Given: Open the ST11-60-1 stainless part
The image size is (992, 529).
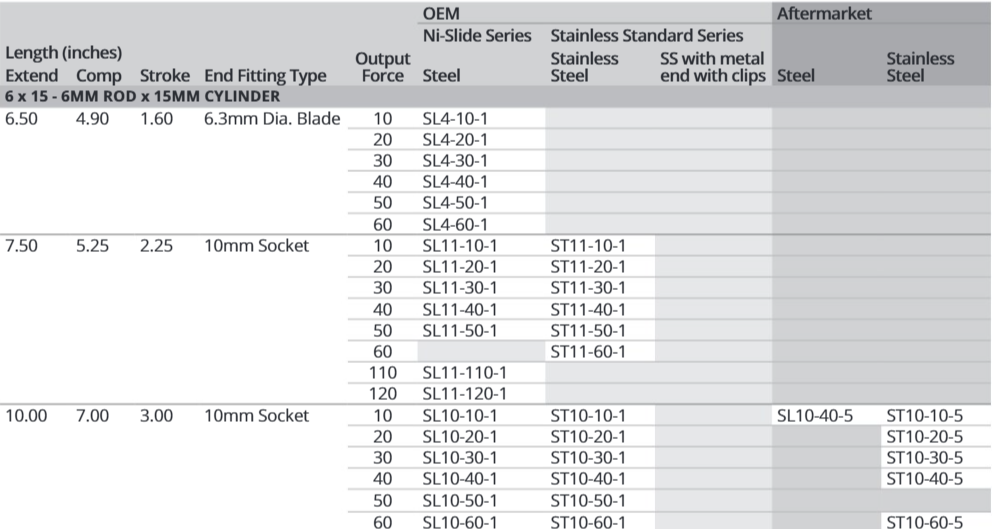Looking at the screenshot, I should pyautogui.click(x=587, y=351).
